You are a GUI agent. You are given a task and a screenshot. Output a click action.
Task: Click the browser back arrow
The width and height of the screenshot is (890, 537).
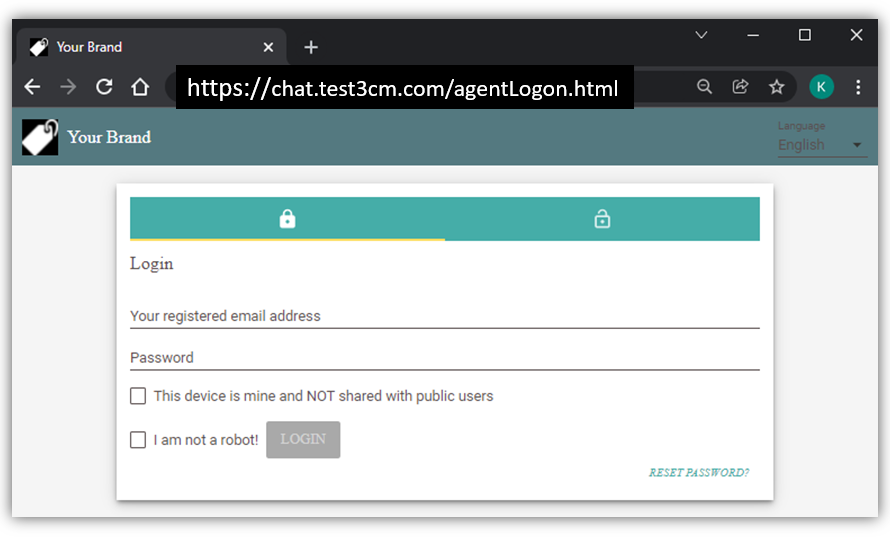tap(32, 87)
